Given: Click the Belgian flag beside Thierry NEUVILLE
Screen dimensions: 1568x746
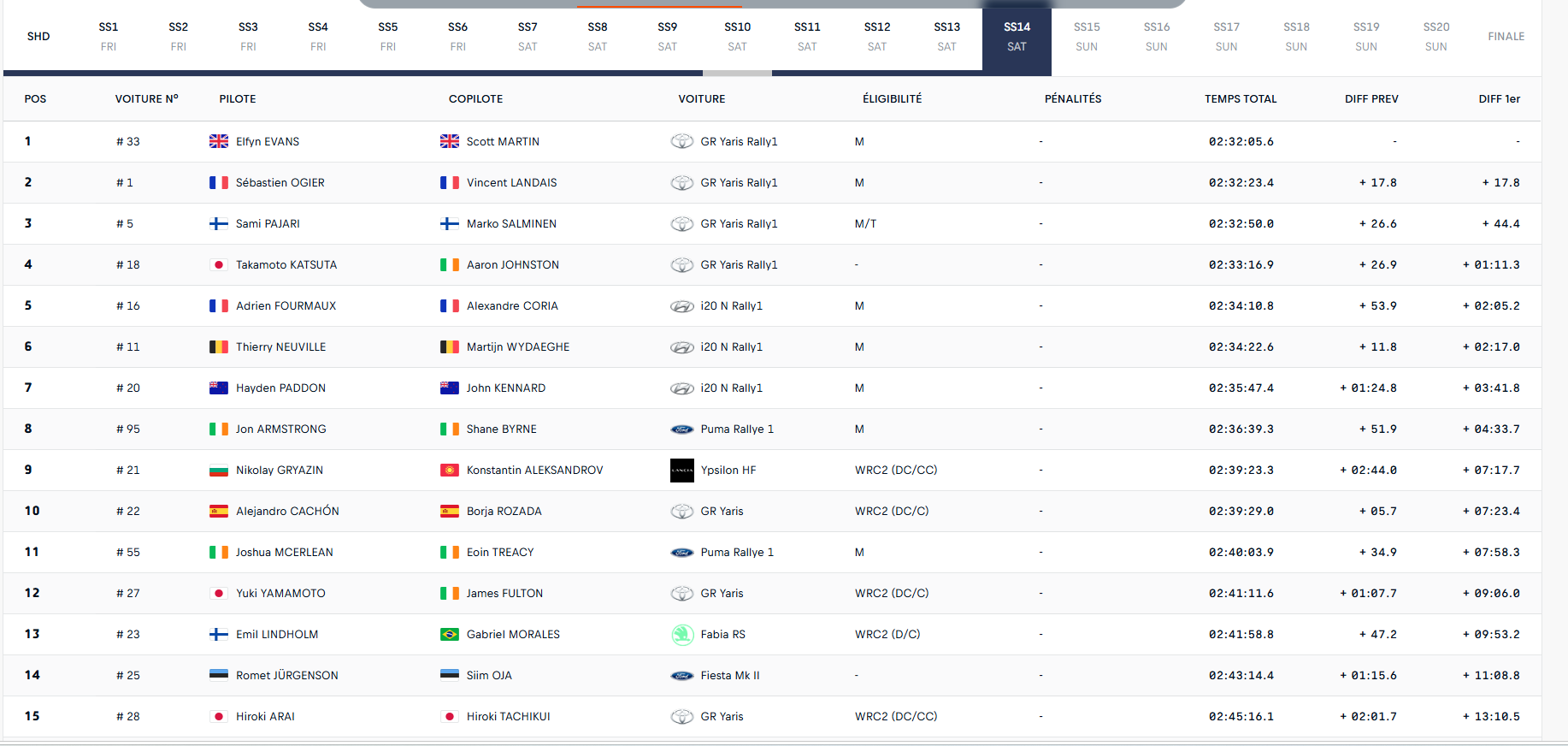Looking at the screenshot, I should pyautogui.click(x=219, y=346).
